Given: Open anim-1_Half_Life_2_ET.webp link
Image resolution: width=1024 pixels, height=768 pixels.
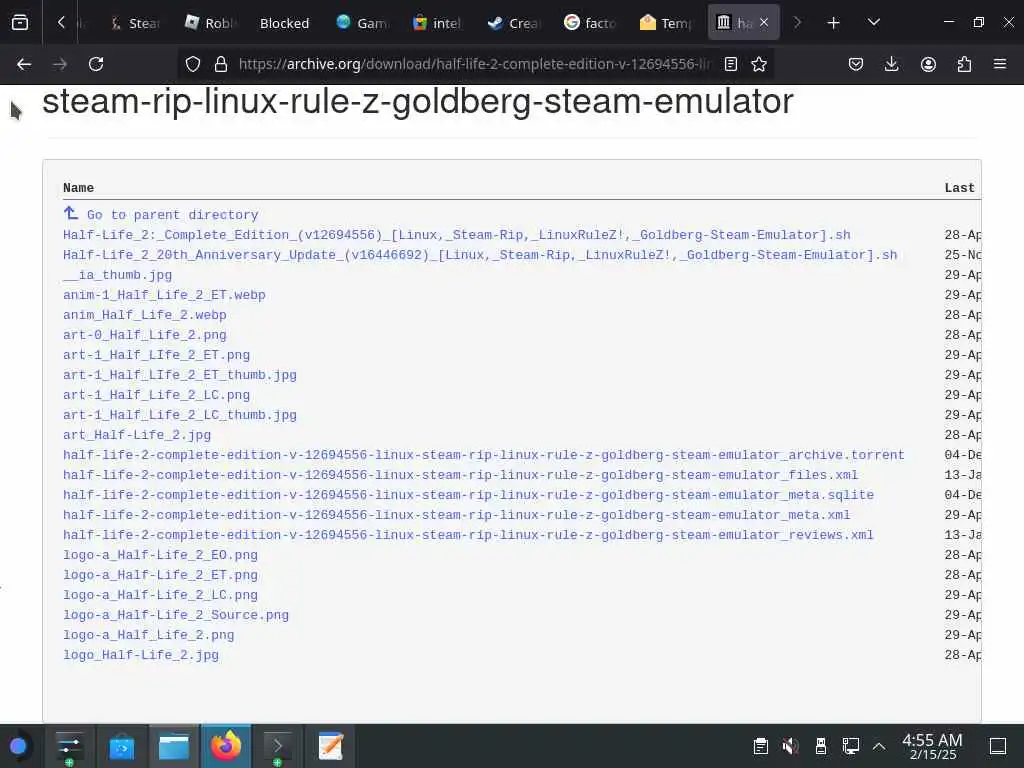Looking at the screenshot, I should coord(164,295).
